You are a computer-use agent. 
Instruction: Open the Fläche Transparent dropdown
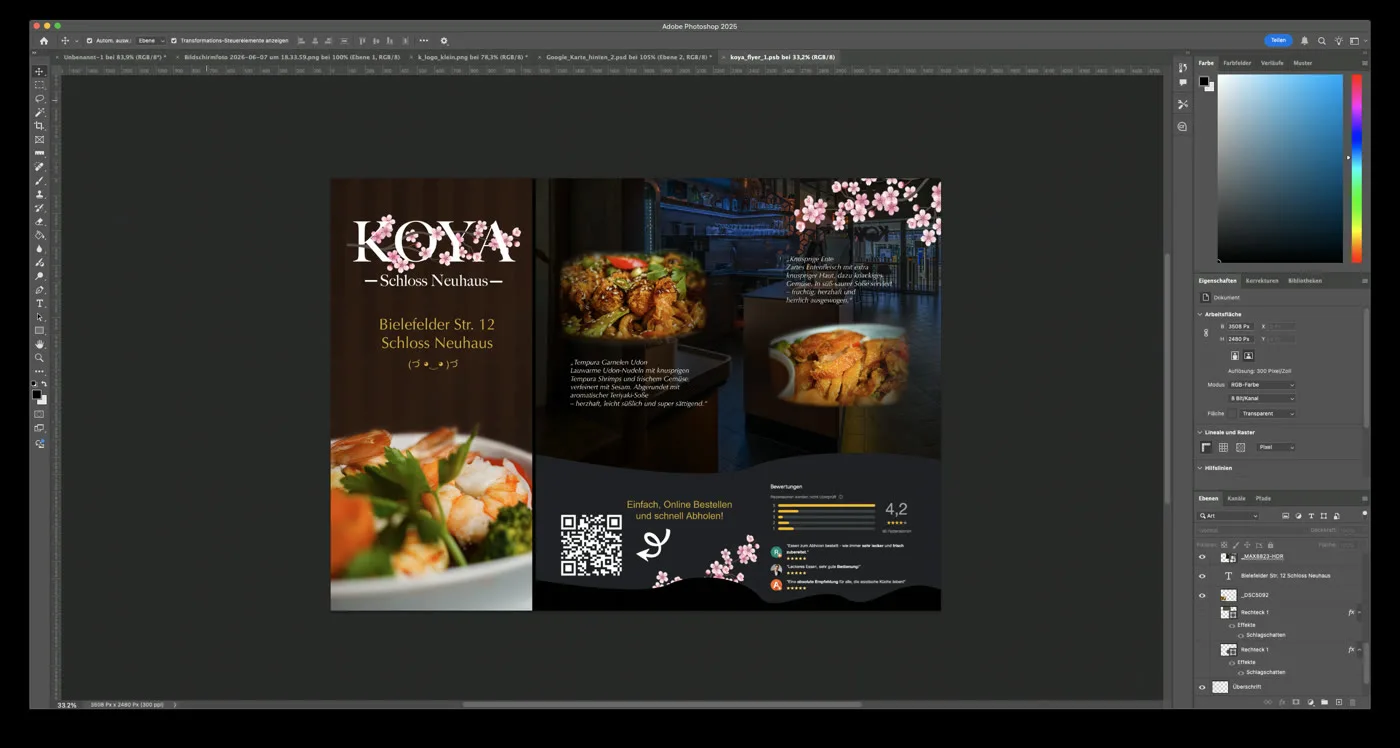pyautogui.click(x=1267, y=413)
